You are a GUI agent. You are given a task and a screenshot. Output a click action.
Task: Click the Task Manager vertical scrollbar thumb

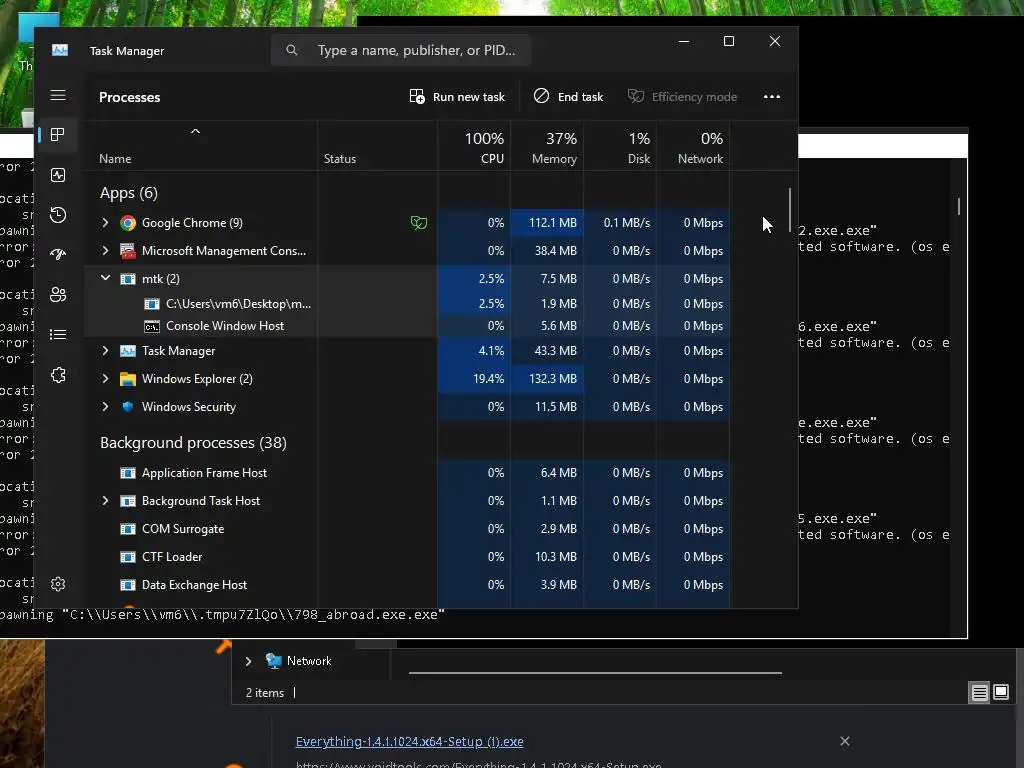coord(790,210)
